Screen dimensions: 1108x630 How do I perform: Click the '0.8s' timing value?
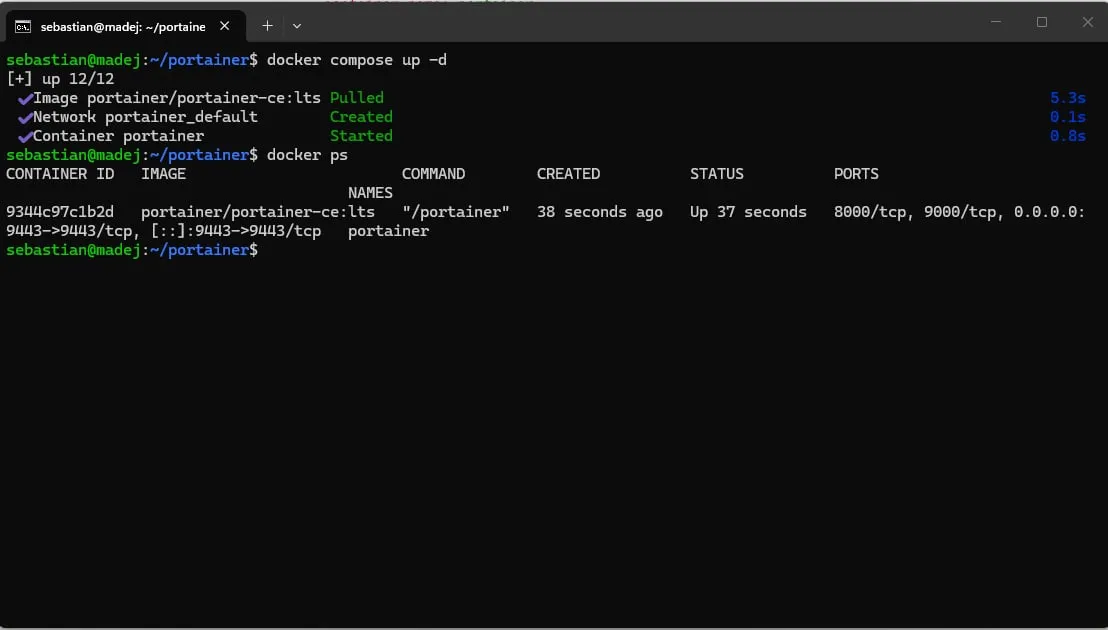(x=1068, y=136)
